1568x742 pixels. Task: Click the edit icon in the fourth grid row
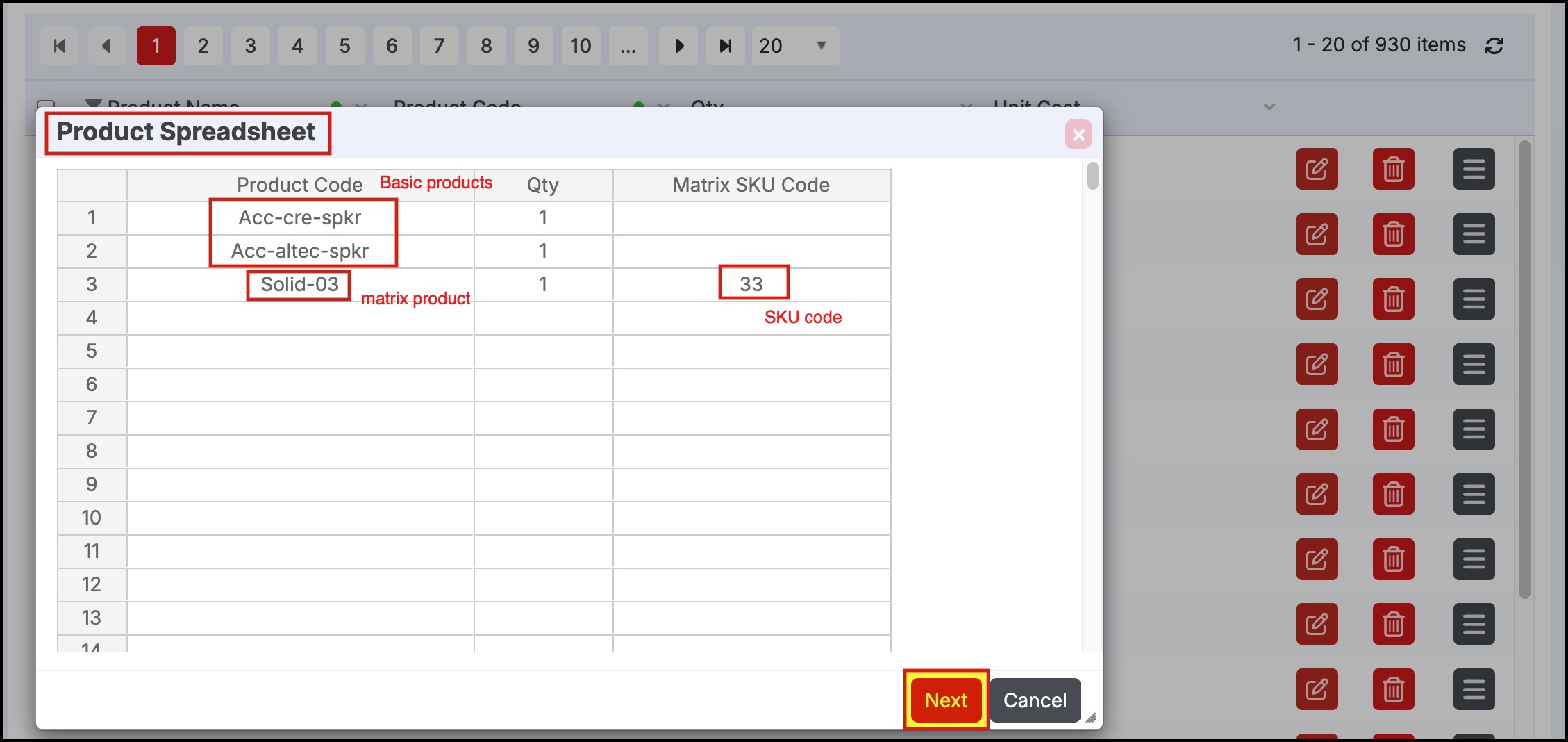1317,364
